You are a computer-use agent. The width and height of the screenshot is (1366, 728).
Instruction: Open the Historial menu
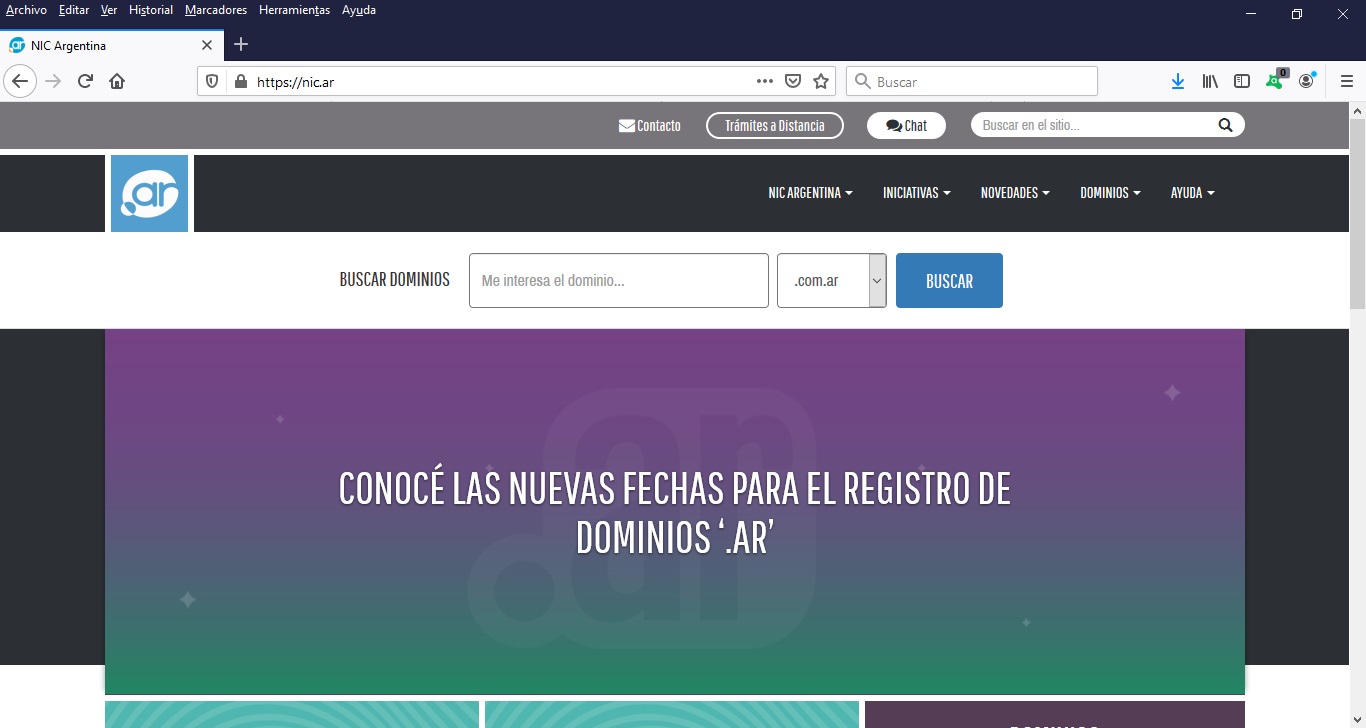point(151,10)
